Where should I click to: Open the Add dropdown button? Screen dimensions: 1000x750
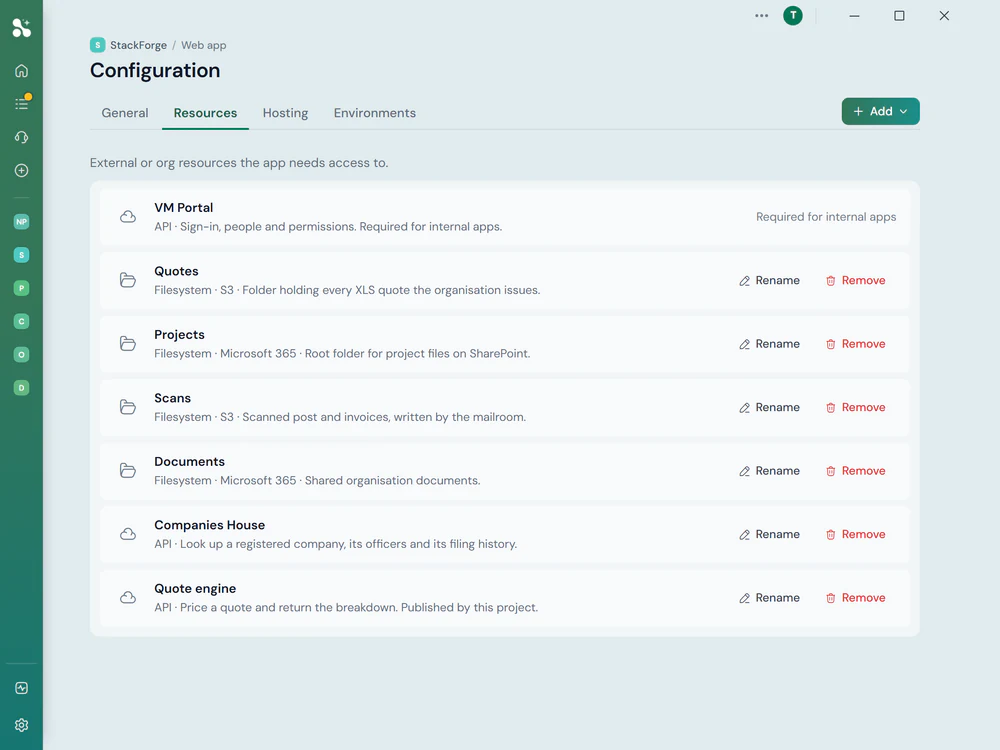(x=880, y=112)
